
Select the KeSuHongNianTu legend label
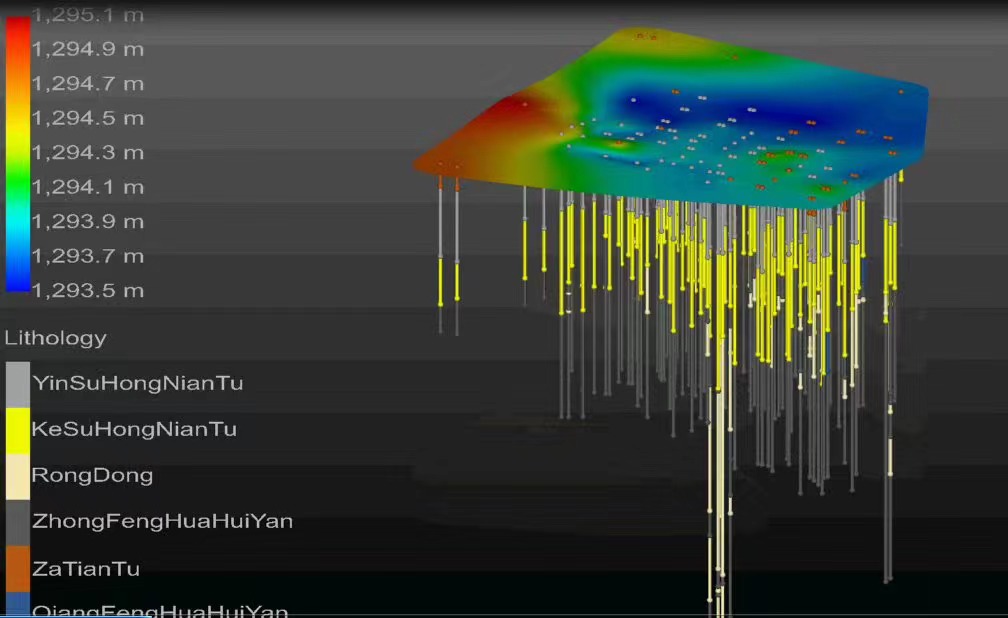coord(135,429)
